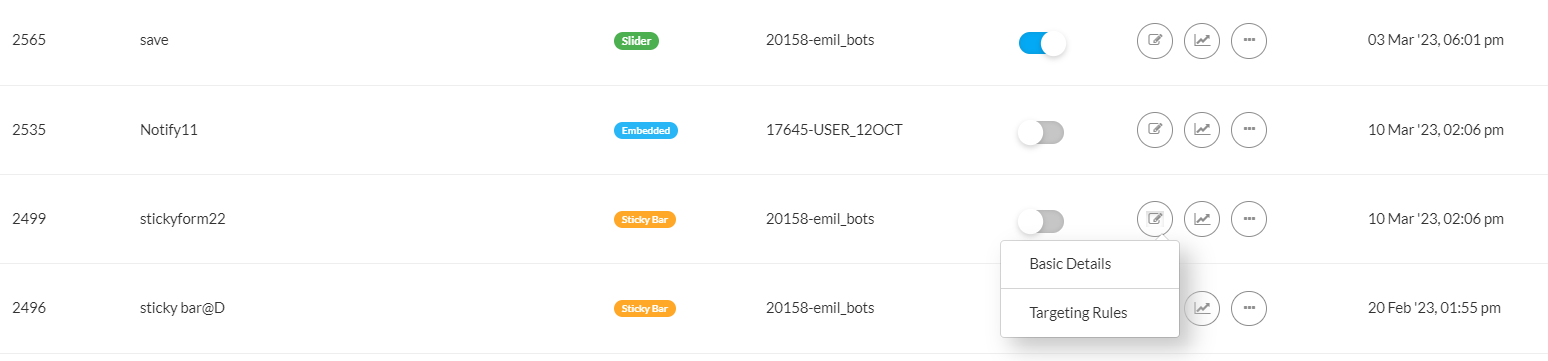View analytics chart for stickyform22

coord(1202,219)
